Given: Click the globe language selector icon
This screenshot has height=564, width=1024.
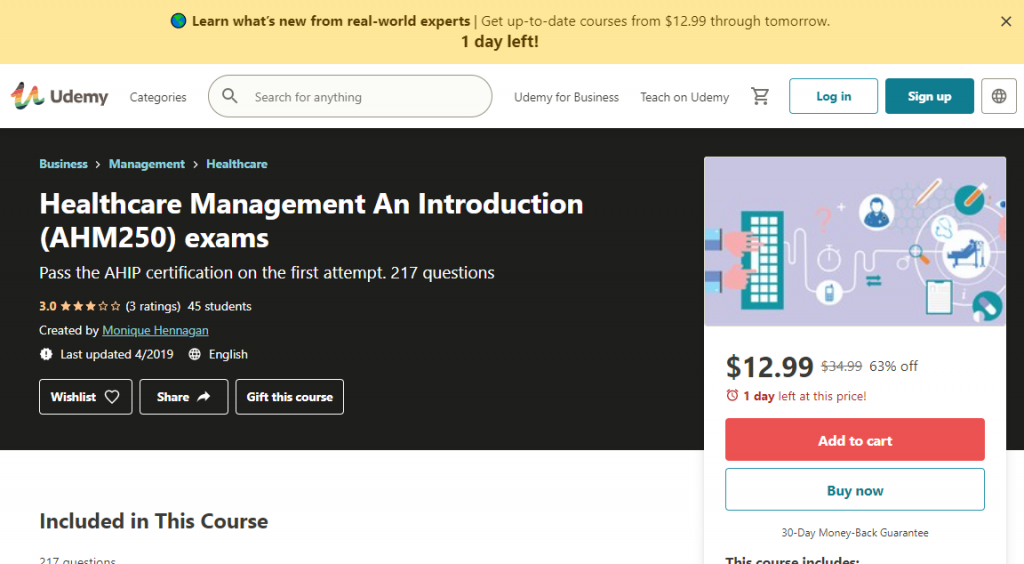Looking at the screenshot, I should click(x=998, y=96).
